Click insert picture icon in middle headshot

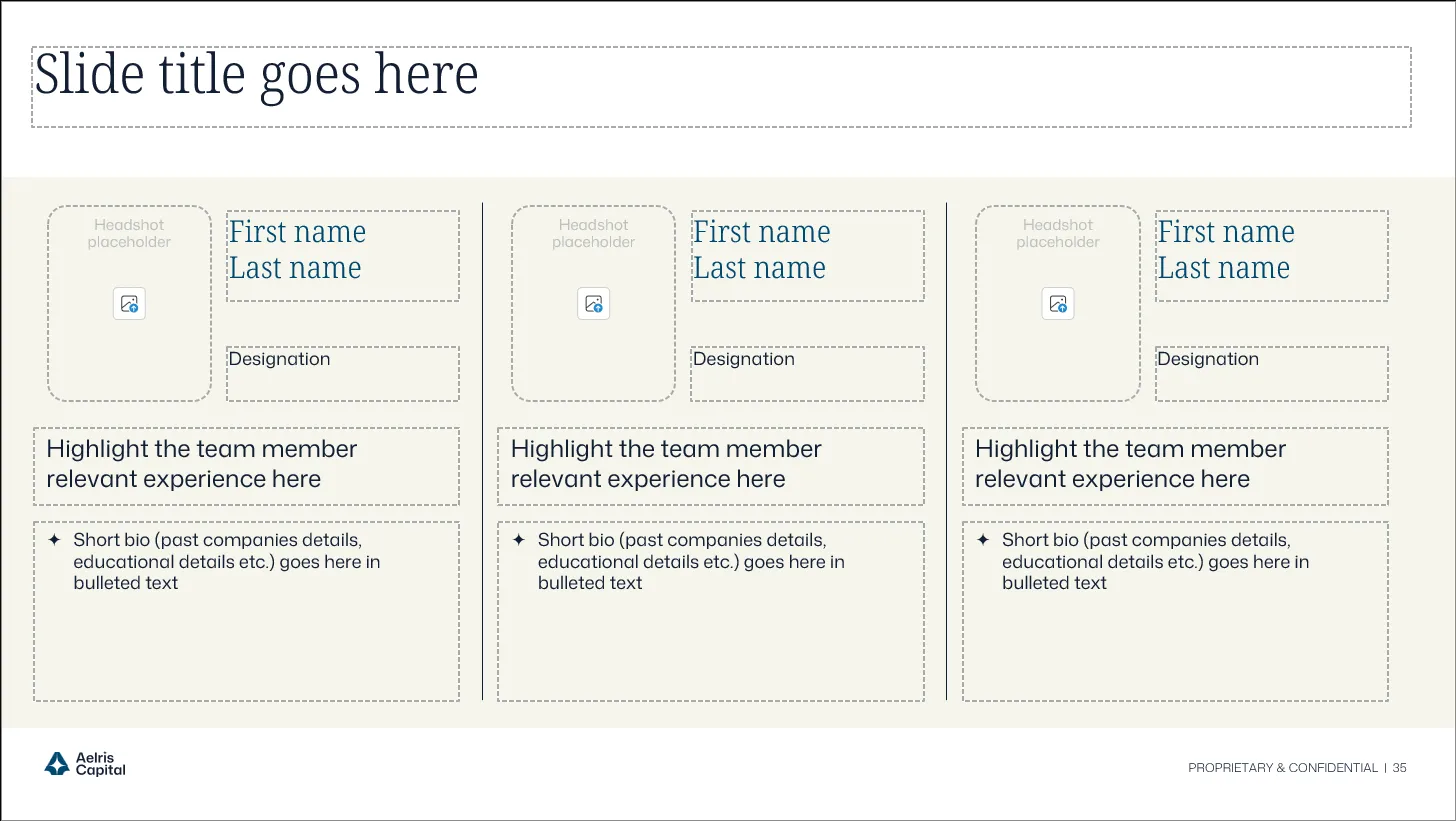594,304
